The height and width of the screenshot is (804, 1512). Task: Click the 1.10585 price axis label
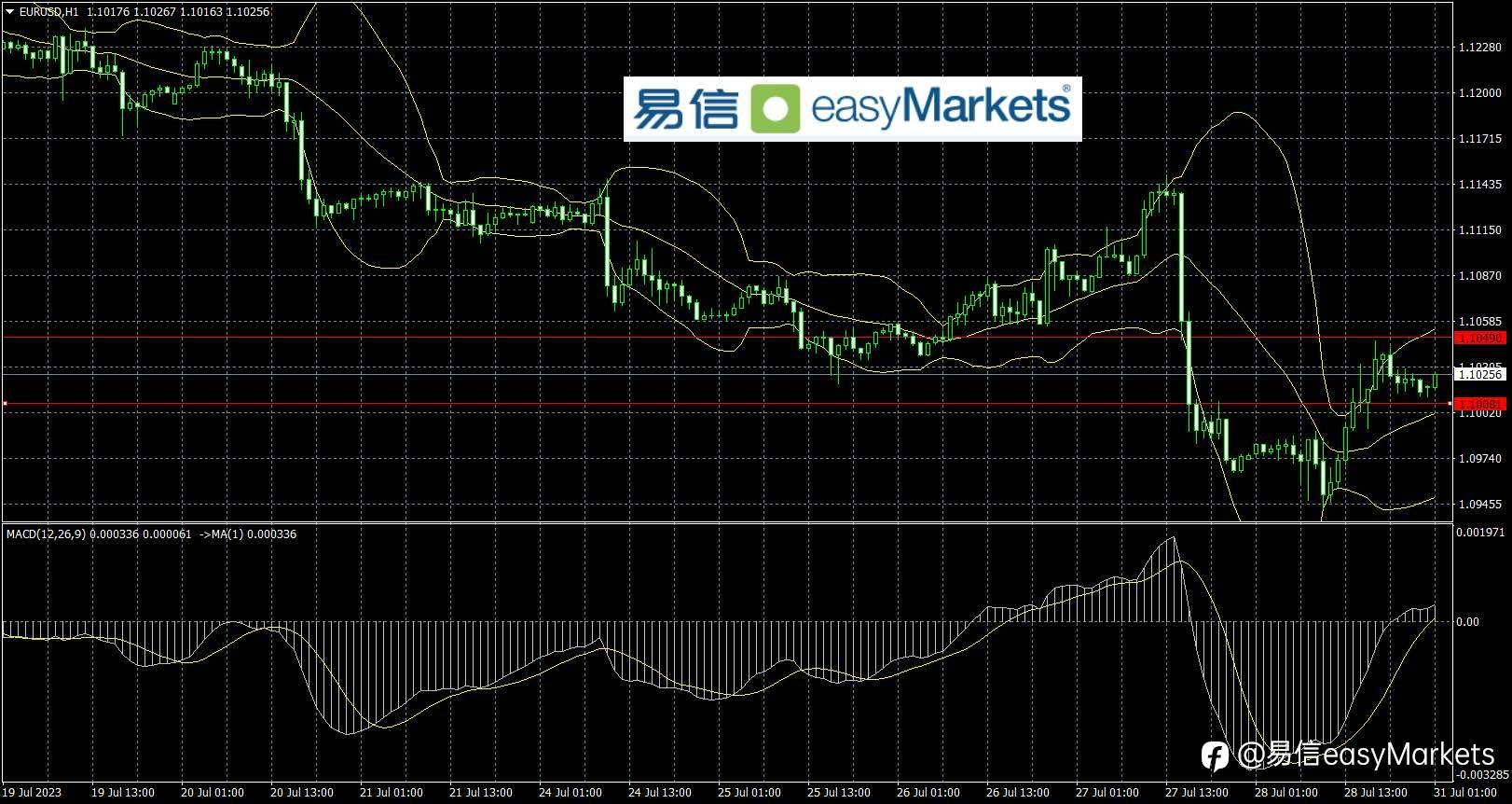pyautogui.click(x=1479, y=322)
